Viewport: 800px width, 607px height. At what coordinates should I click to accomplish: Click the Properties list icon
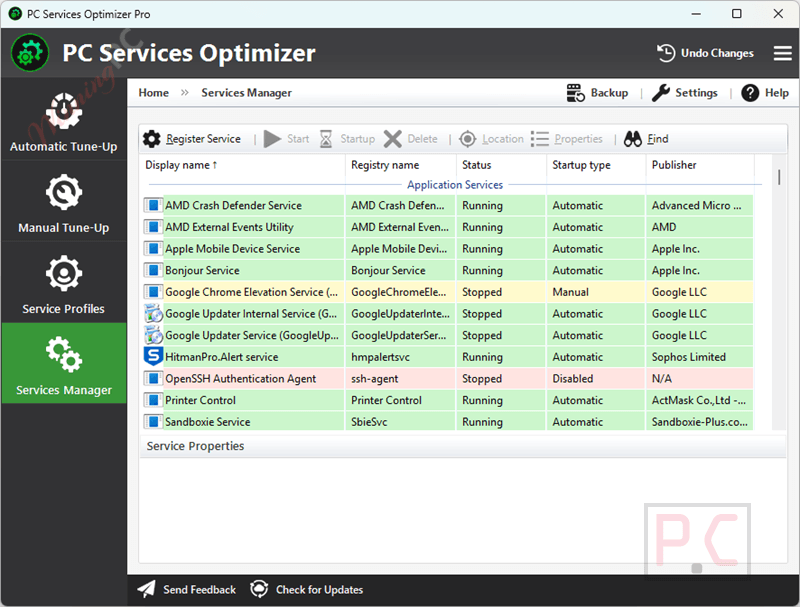(x=539, y=139)
